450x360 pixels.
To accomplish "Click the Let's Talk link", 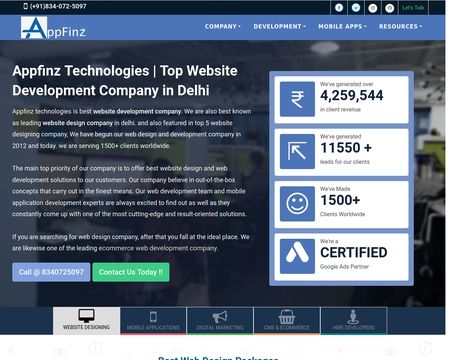I will click(x=413, y=8).
